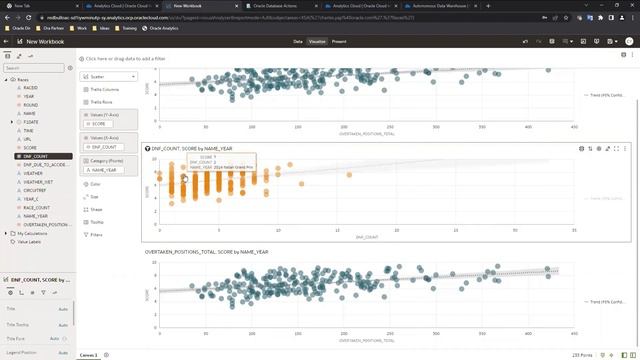Open the General properties tab icon
The image size is (640, 360).
(x=11, y=293)
